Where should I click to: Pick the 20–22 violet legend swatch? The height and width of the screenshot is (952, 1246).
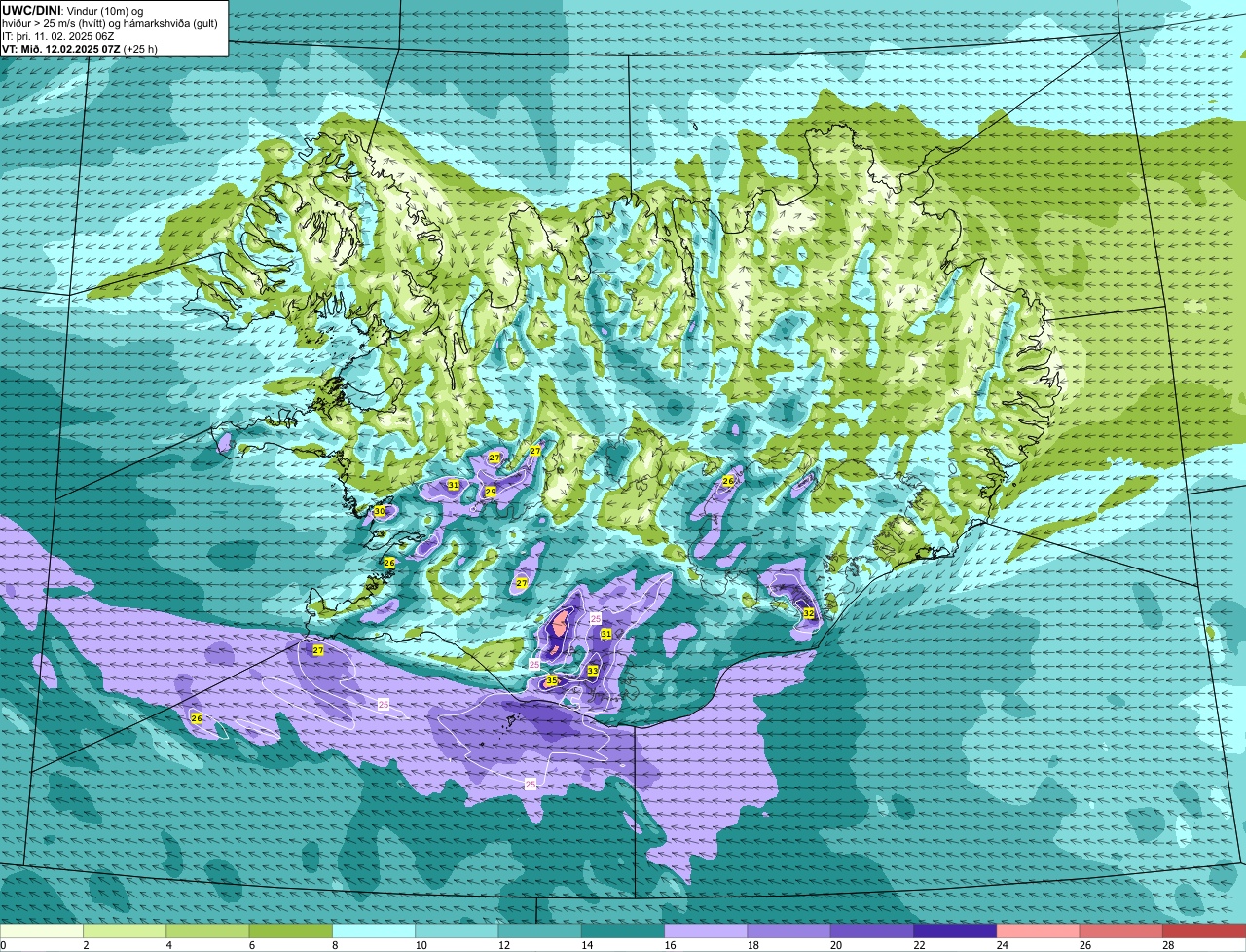872,932
